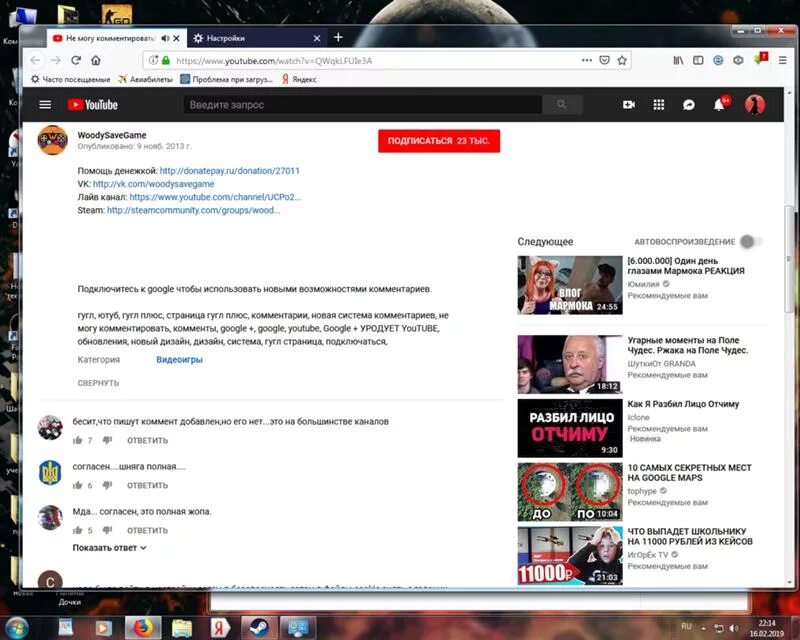This screenshot has height=640, width=800.
Task: Open the 'Проблема при загруз...' bookmark
Action: (x=227, y=79)
